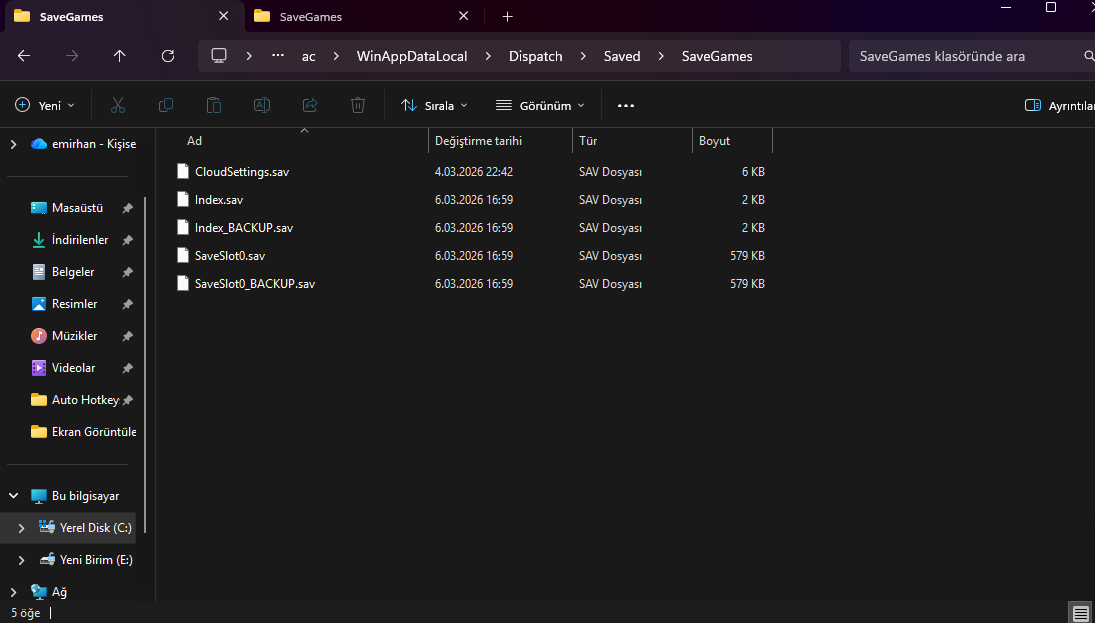Open the Yeni dropdown menu
Viewport: 1095px width, 623px height.
(x=46, y=105)
